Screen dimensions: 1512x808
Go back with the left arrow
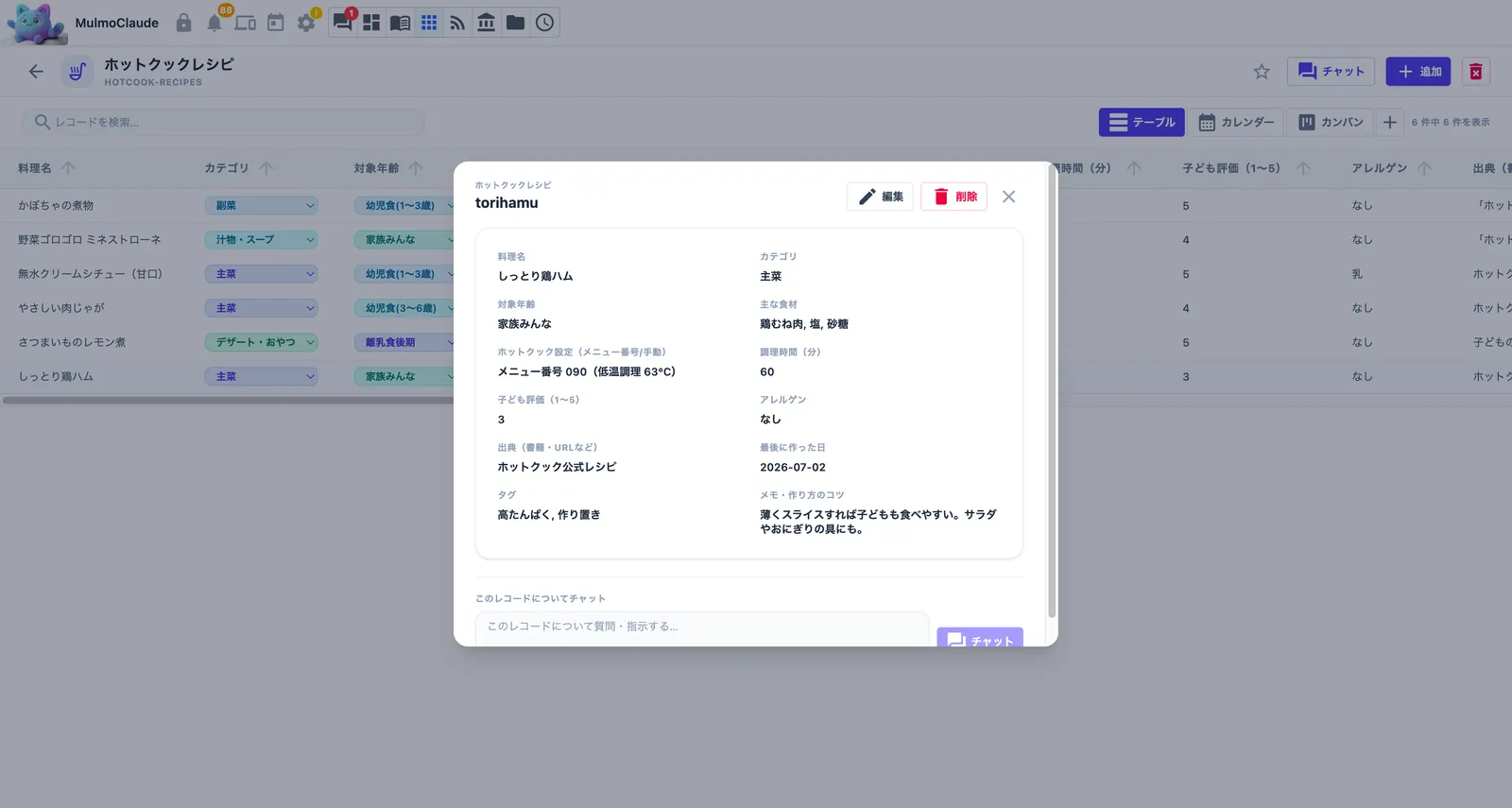point(36,72)
